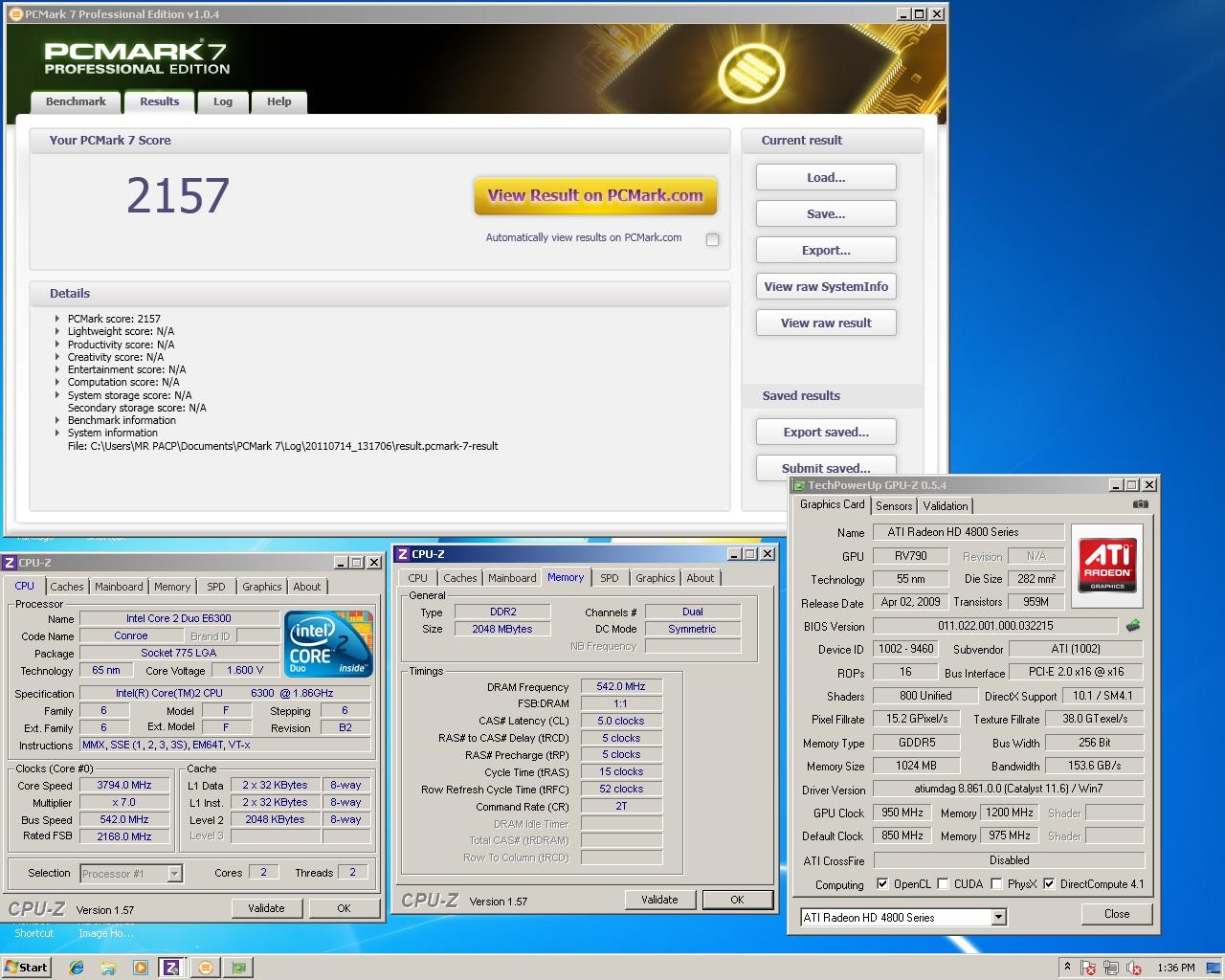Image resolution: width=1225 pixels, height=980 pixels.
Task: Open the Validation tab in GPU-Z
Action: tap(946, 506)
